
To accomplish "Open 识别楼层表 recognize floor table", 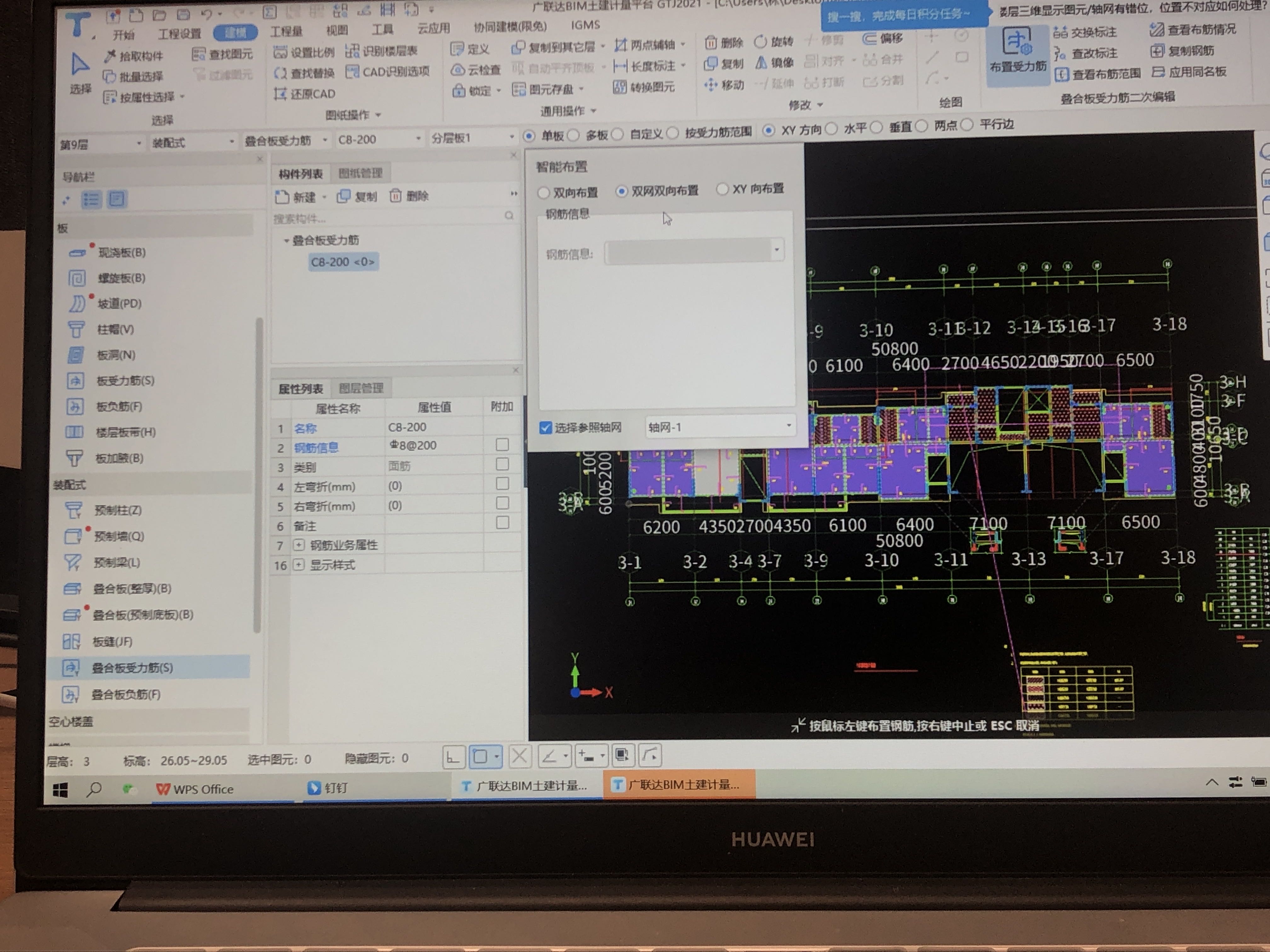I will tap(381, 51).
